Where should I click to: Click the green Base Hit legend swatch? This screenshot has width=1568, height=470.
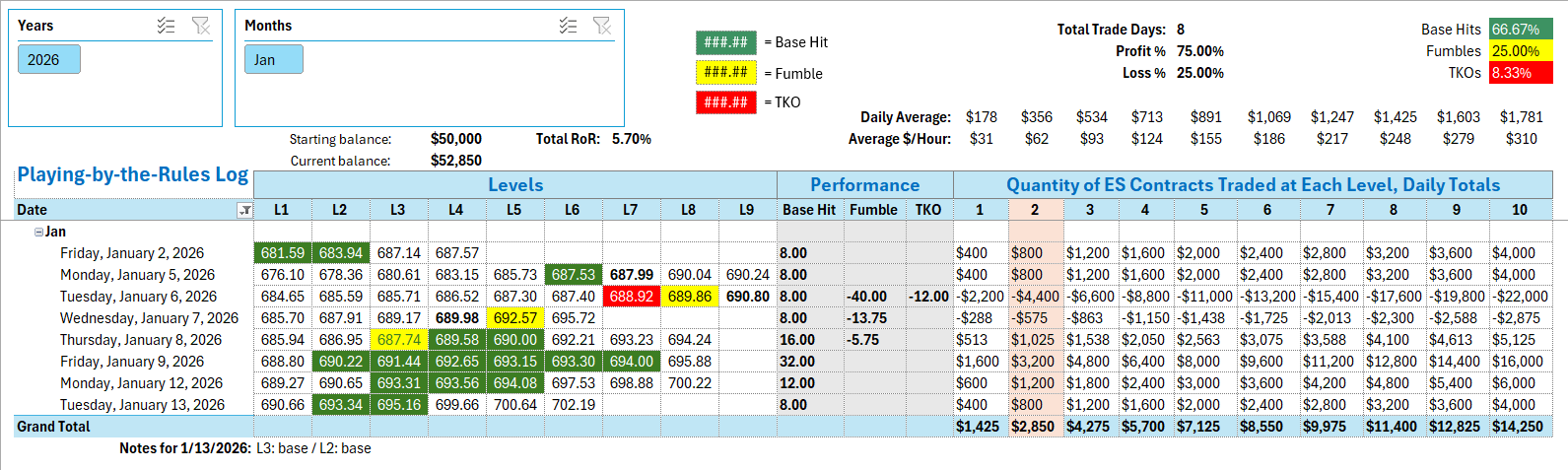click(x=725, y=42)
